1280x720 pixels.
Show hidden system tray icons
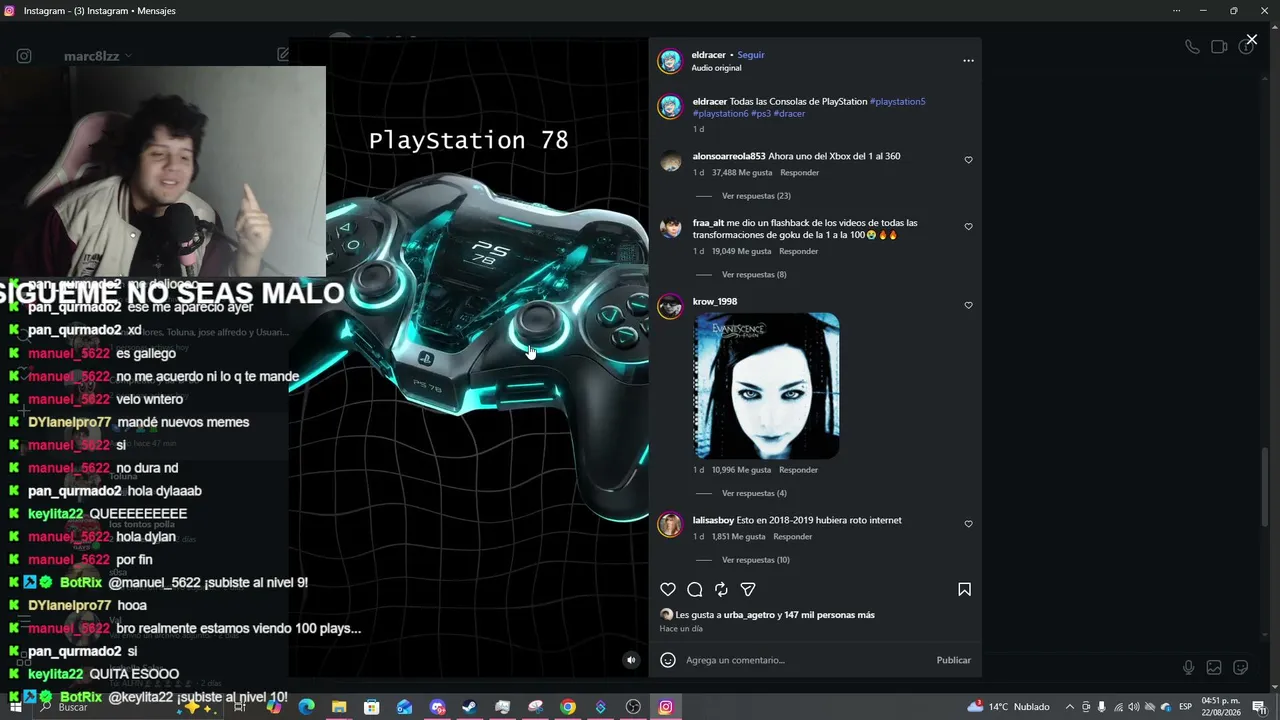[1069, 707]
